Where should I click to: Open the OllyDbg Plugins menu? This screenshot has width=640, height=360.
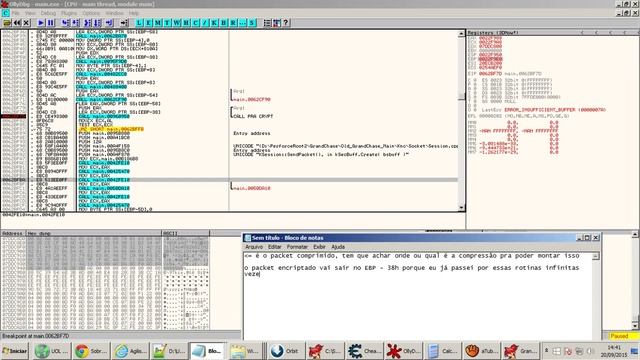click(69, 13)
